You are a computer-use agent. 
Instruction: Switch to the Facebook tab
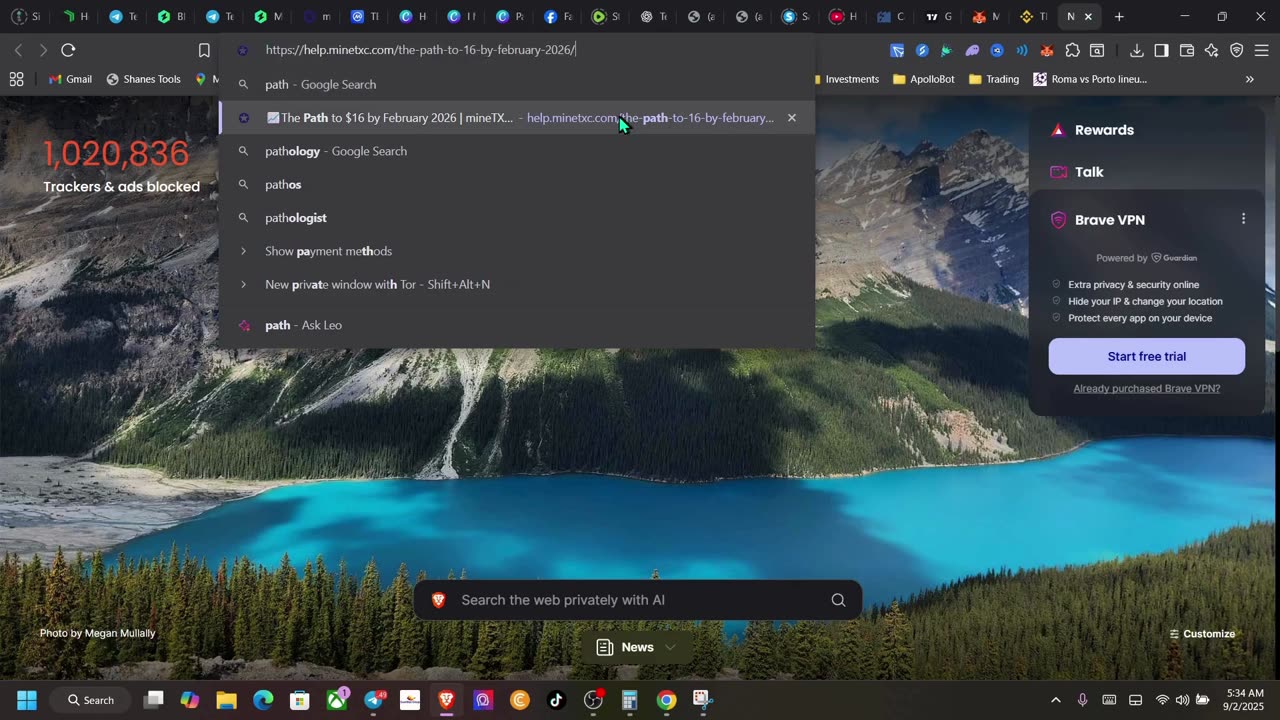558,16
